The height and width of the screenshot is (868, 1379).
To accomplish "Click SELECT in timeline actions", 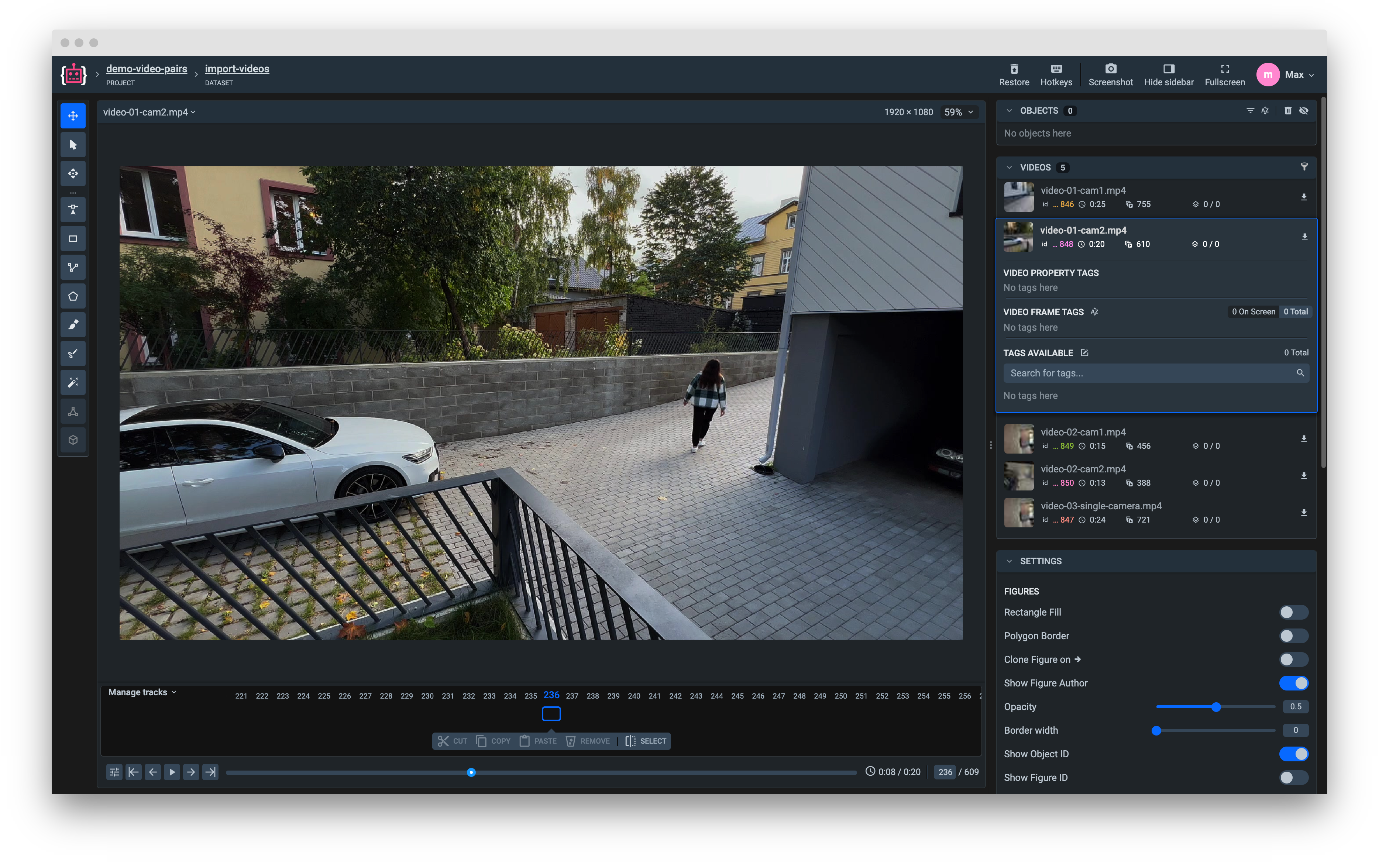I will point(646,741).
